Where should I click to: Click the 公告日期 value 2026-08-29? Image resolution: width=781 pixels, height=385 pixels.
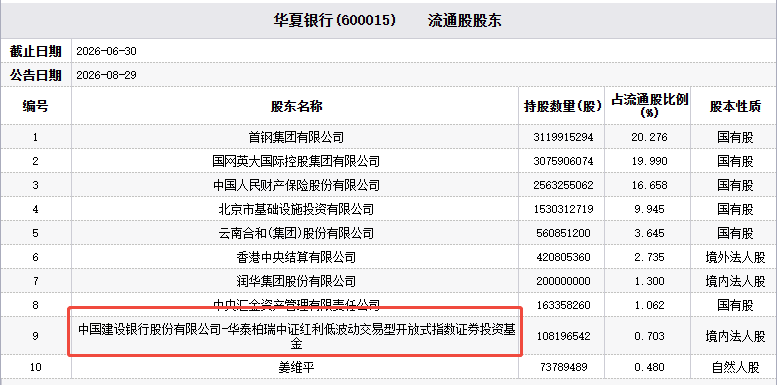pyautogui.click(x=107, y=75)
